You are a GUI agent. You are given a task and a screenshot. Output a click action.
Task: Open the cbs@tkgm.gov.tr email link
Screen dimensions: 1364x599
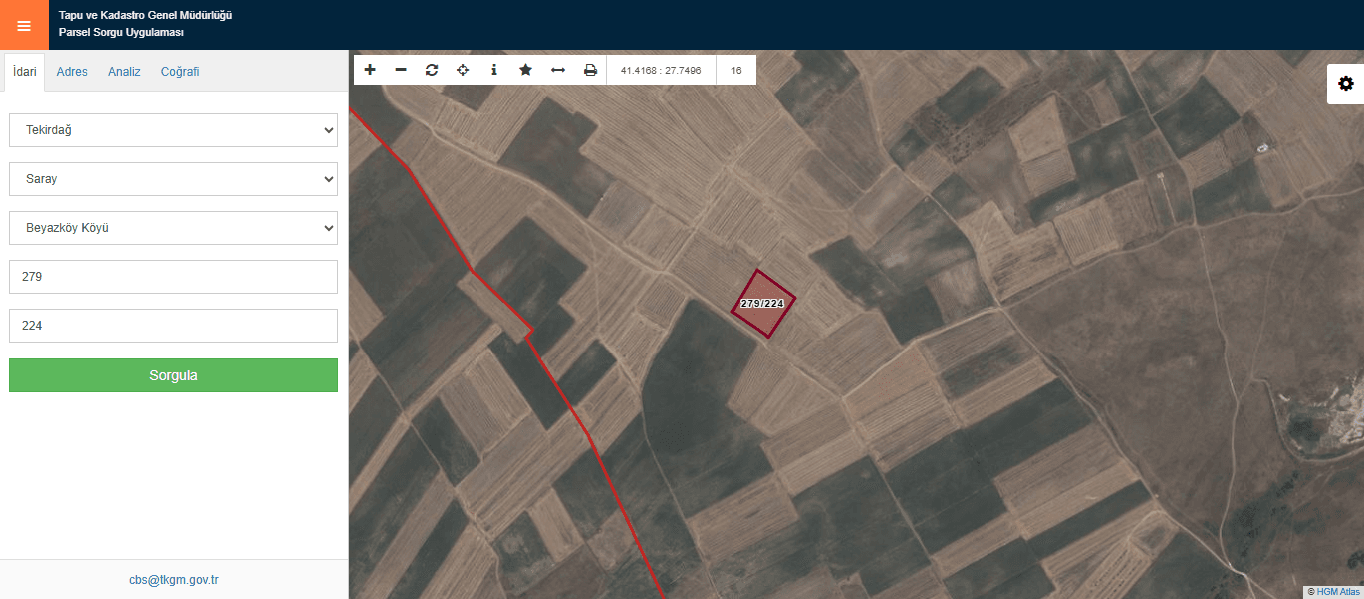click(174, 580)
